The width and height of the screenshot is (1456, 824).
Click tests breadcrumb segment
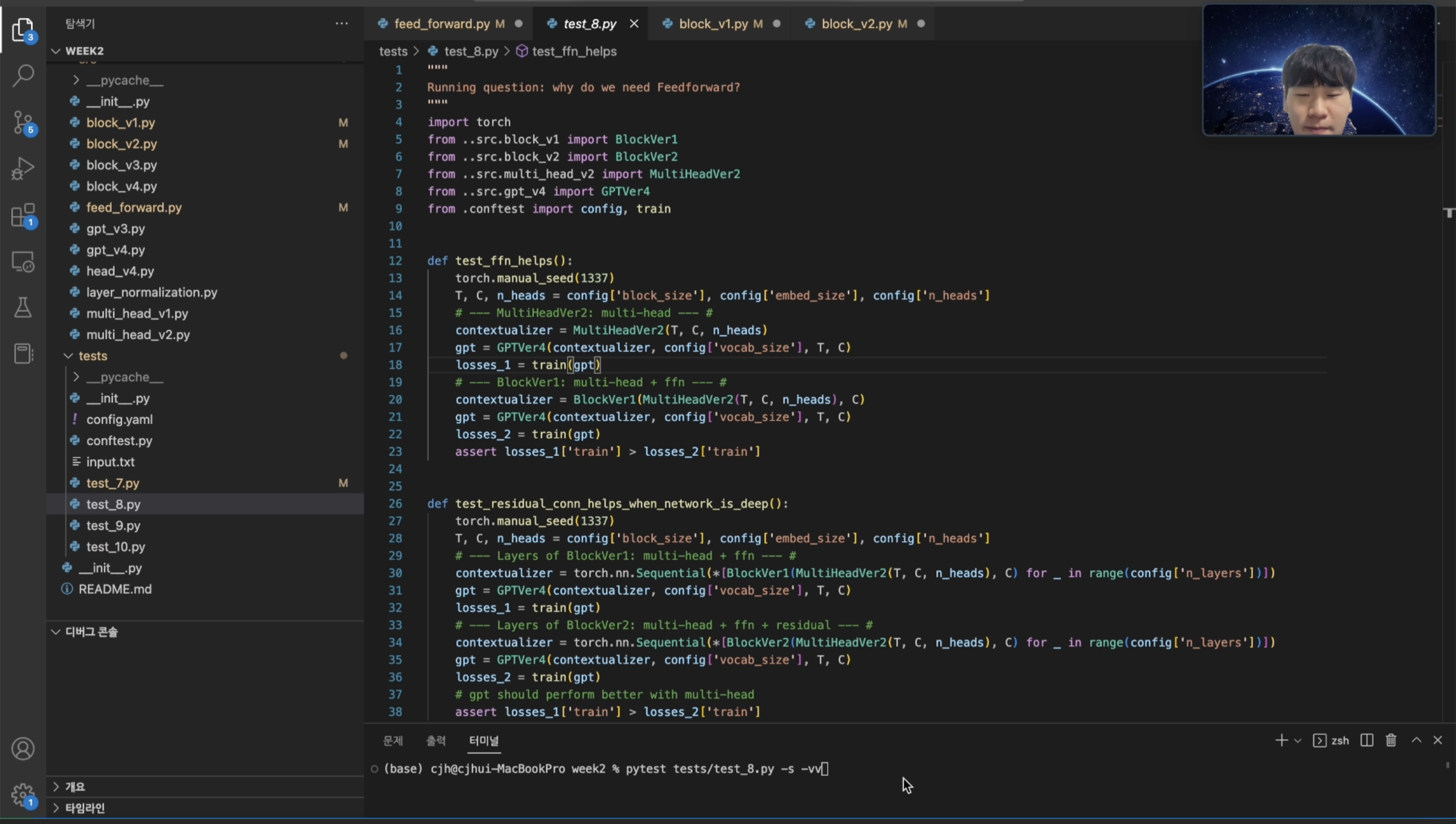click(x=393, y=52)
